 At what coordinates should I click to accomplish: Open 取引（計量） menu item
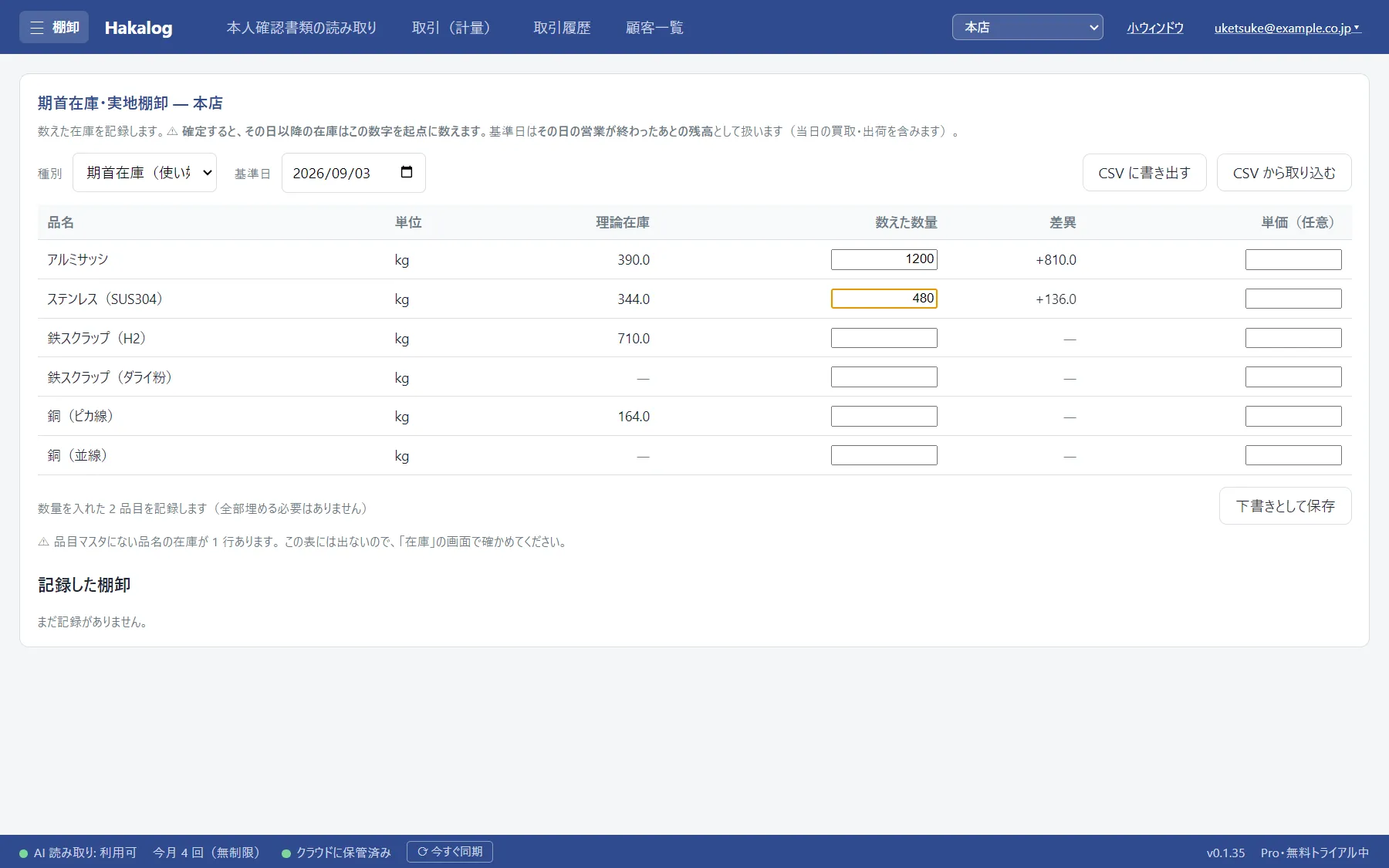pyautogui.click(x=455, y=28)
